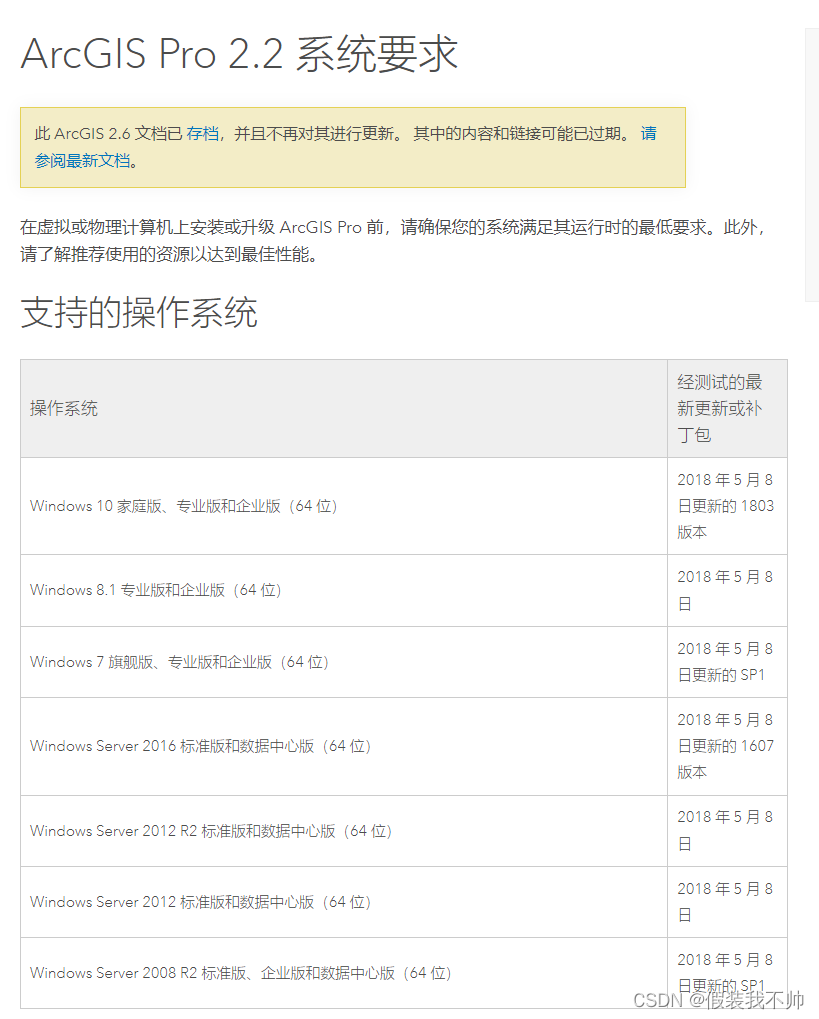The width and height of the screenshot is (819, 1019).
Task: Select the ArcGIS Pro 2.2 系统要求 heading
Action: pos(239,53)
